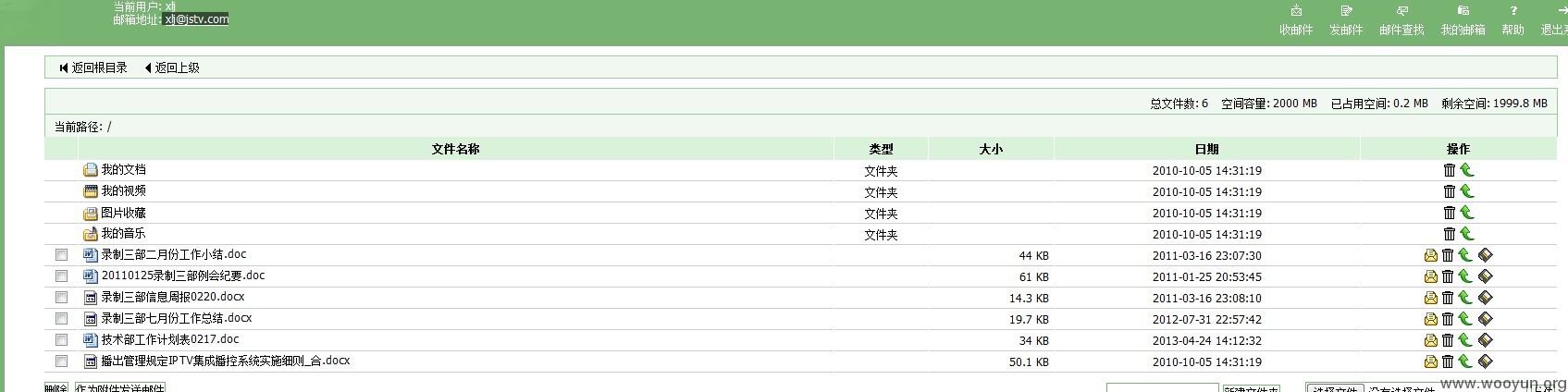Click 返回上级 to go up a level
The width and height of the screenshot is (1568, 392).
(172, 67)
